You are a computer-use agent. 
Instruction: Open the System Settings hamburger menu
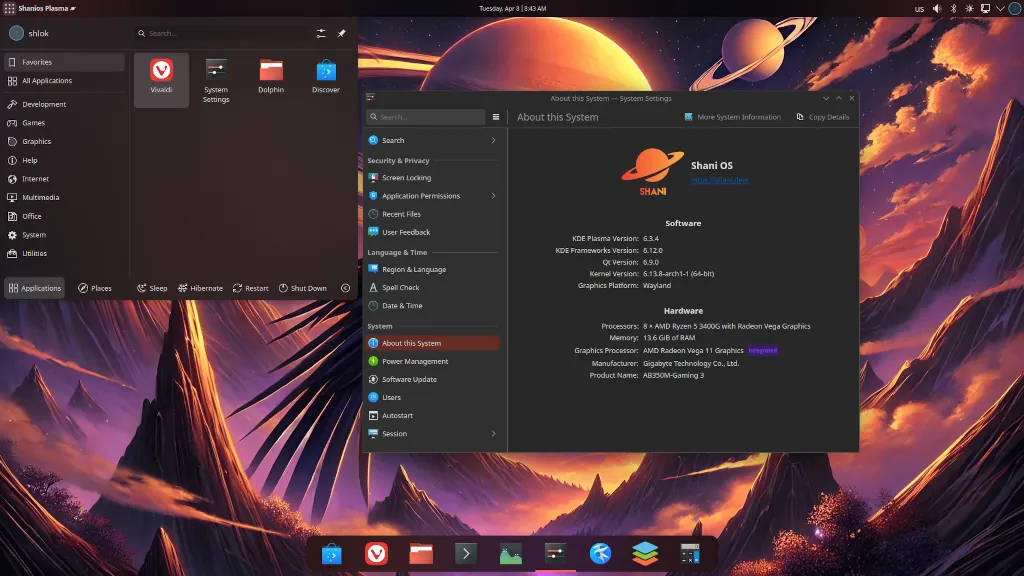tap(496, 117)
